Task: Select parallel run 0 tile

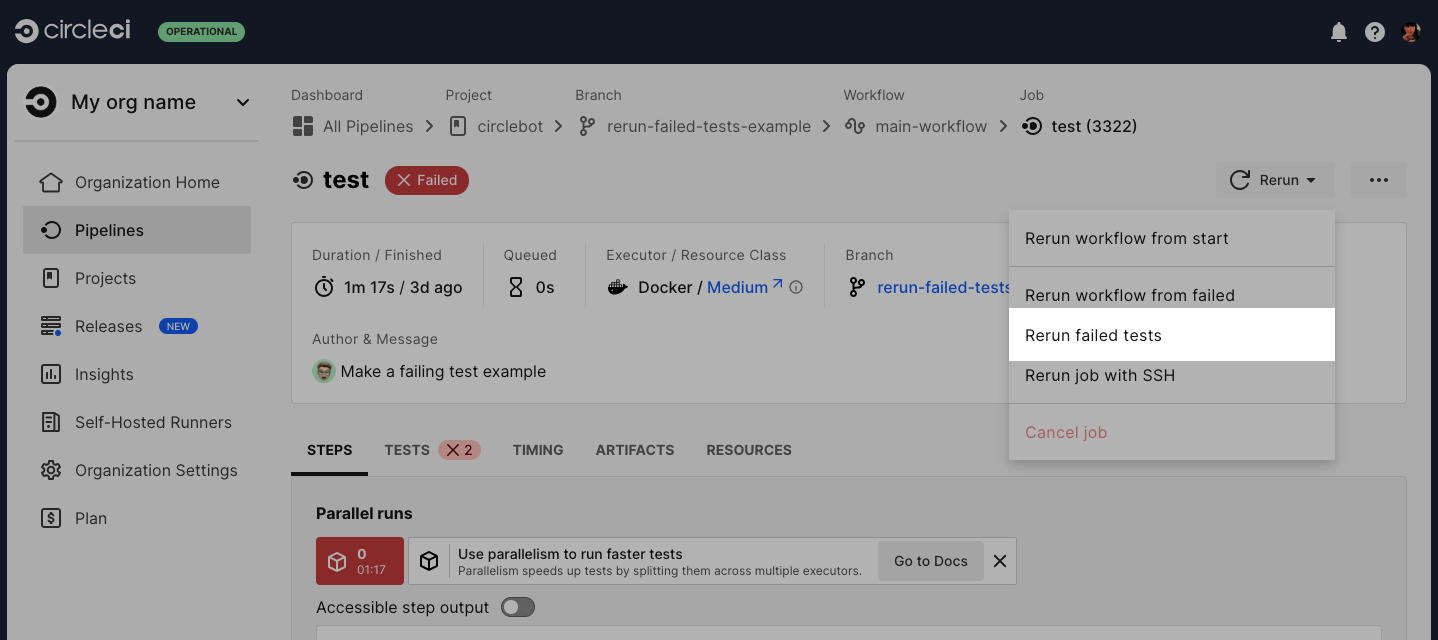Action: pos(360,561)
